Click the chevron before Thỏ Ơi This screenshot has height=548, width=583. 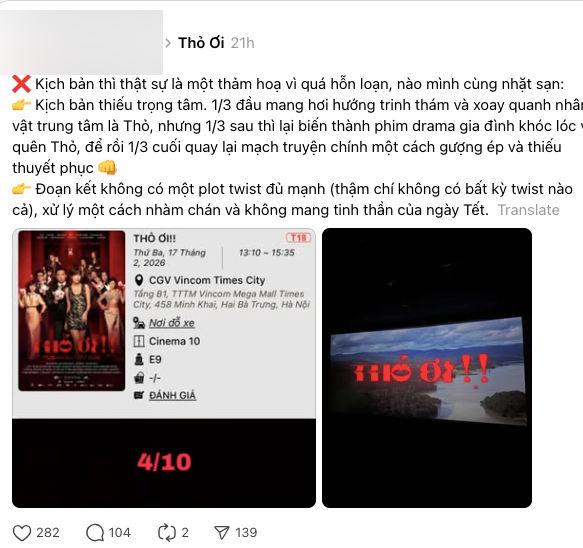click(168, 43)
